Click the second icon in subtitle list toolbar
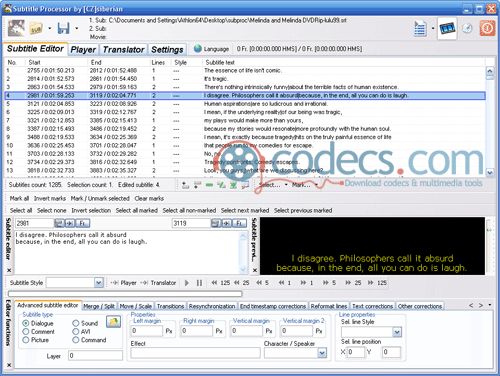Screen dimensions: 500x376 point(197,185)
